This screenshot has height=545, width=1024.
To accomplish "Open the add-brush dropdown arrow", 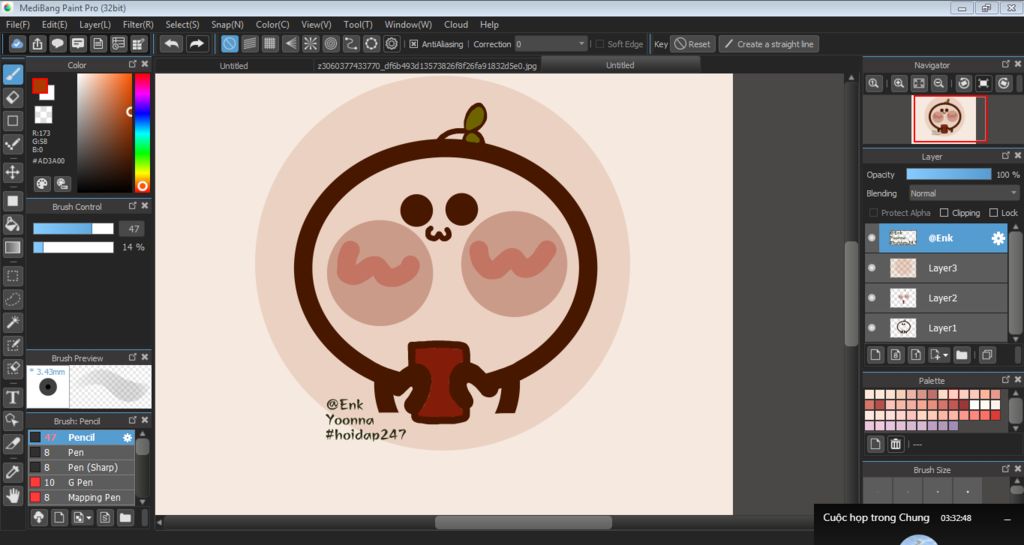I will (x=89, y=518).
